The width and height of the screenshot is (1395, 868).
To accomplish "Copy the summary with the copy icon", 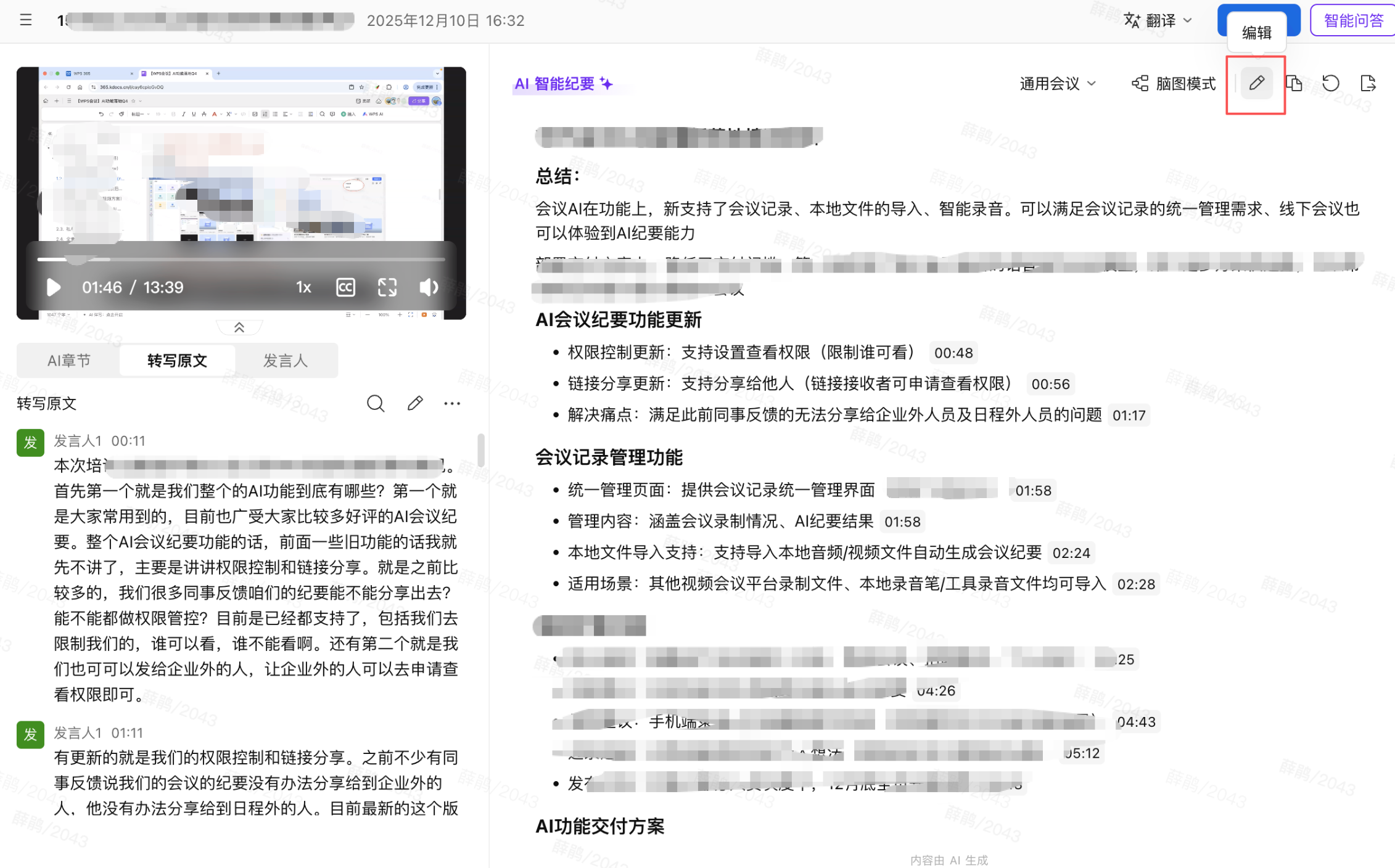I will point(1294,83).
